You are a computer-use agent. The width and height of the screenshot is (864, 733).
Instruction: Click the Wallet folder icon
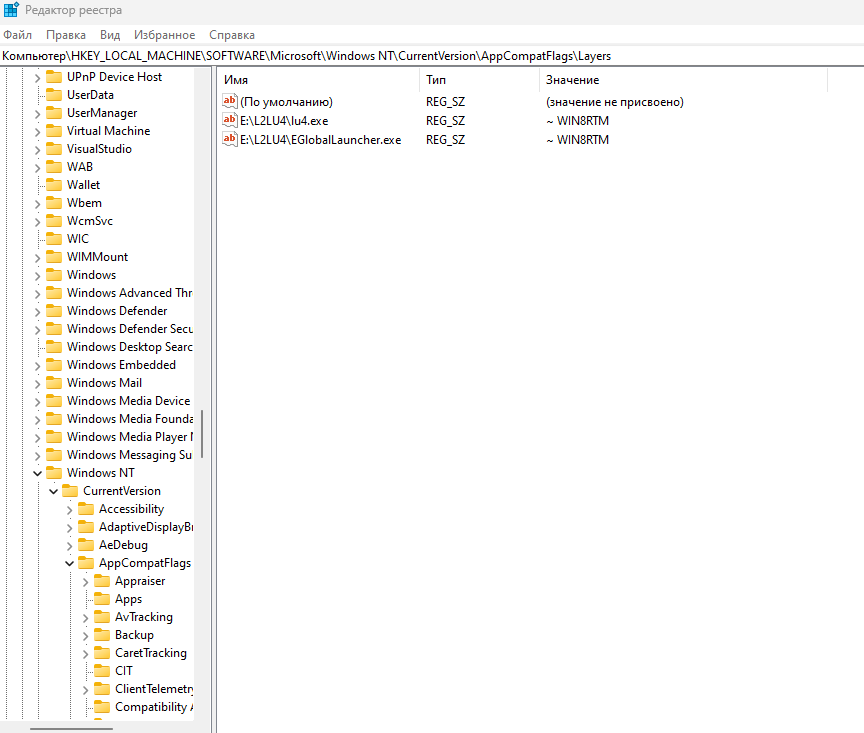[x=54, y=185]
